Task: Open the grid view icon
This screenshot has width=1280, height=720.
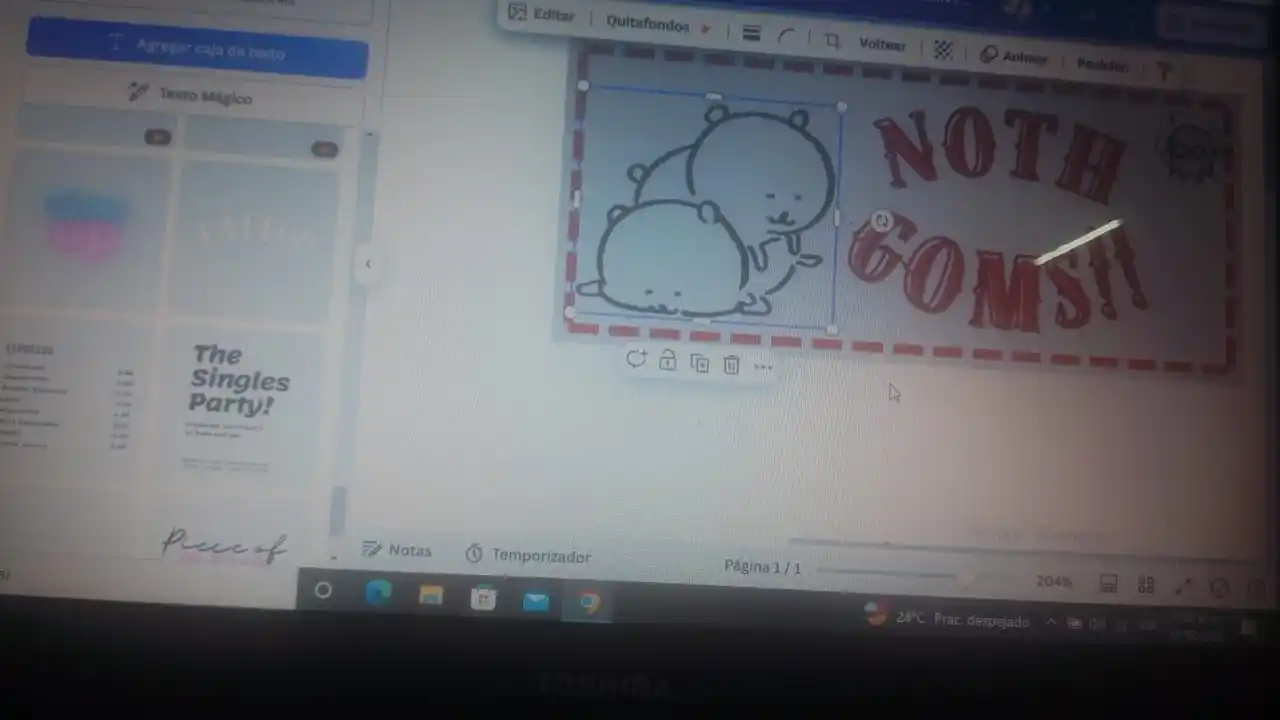Action: (x=1146, y=585)
